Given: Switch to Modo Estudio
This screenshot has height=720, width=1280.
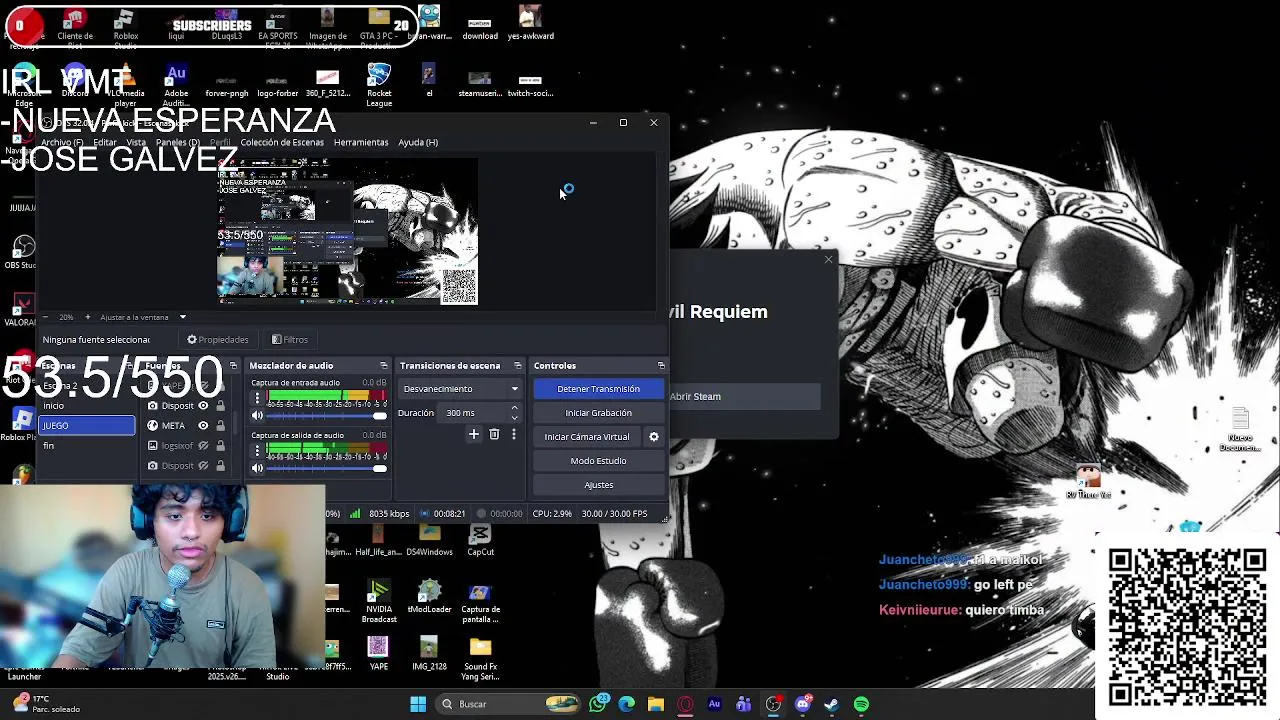Looking at the screenshot, I should [598, 461].
